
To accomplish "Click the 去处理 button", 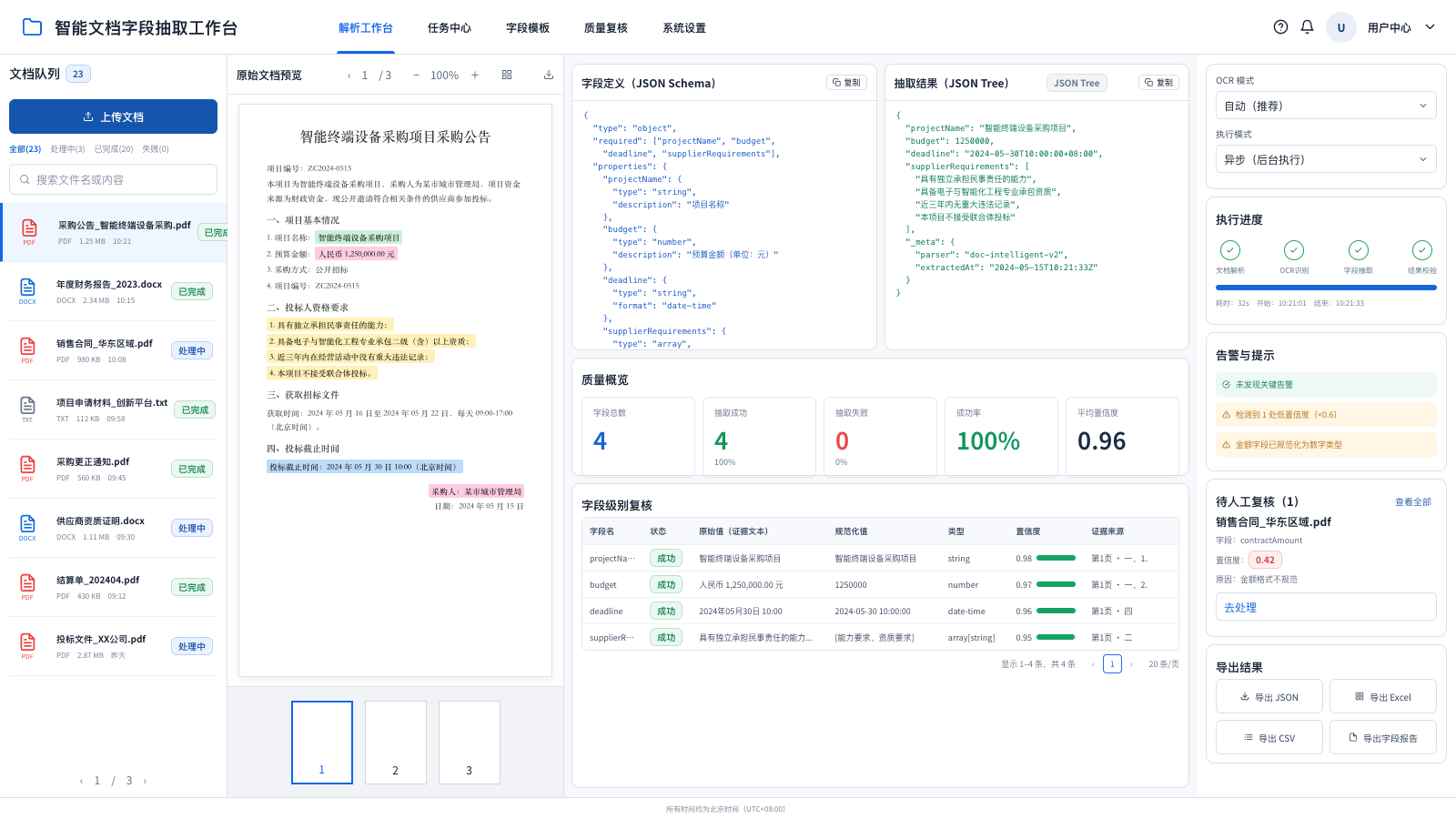I will tap(1326, 607).
